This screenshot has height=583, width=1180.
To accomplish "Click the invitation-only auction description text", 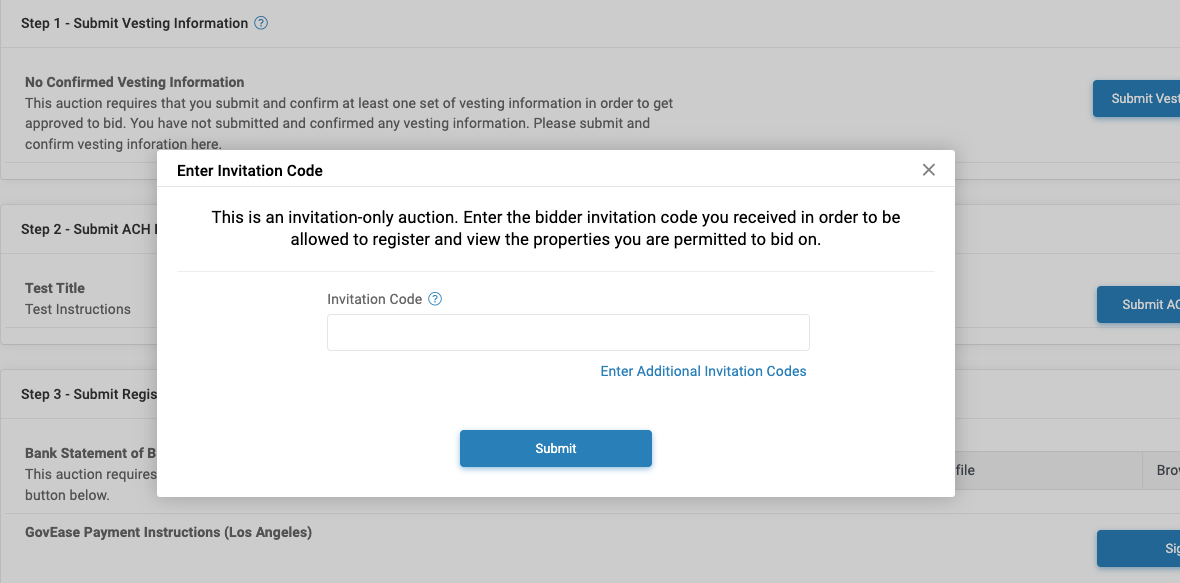I will coord(555,228).
